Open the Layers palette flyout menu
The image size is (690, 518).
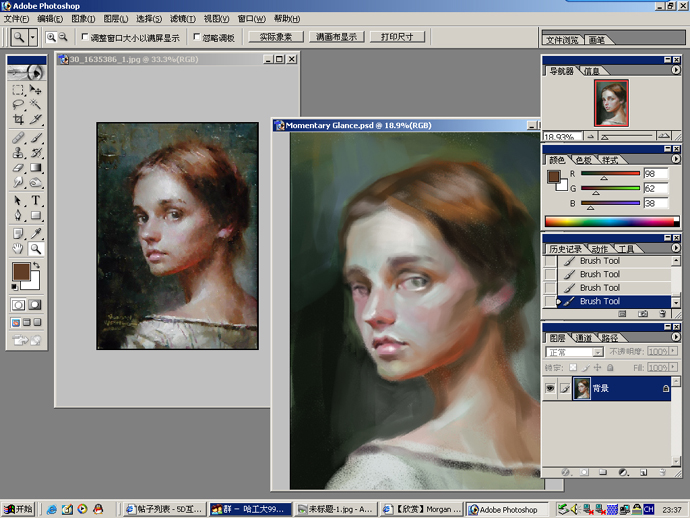(x=676, y=337)
